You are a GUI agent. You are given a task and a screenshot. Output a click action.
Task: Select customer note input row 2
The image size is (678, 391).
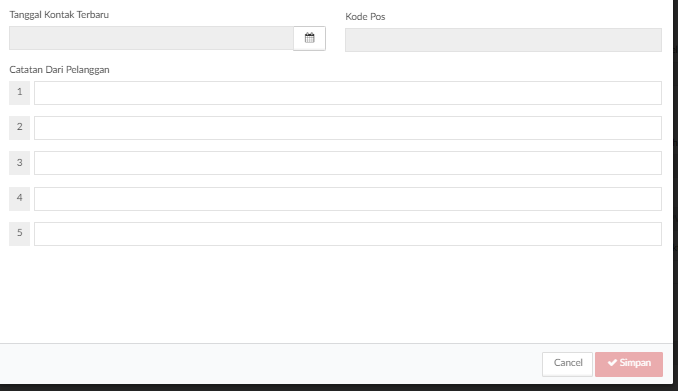[348, 128]
